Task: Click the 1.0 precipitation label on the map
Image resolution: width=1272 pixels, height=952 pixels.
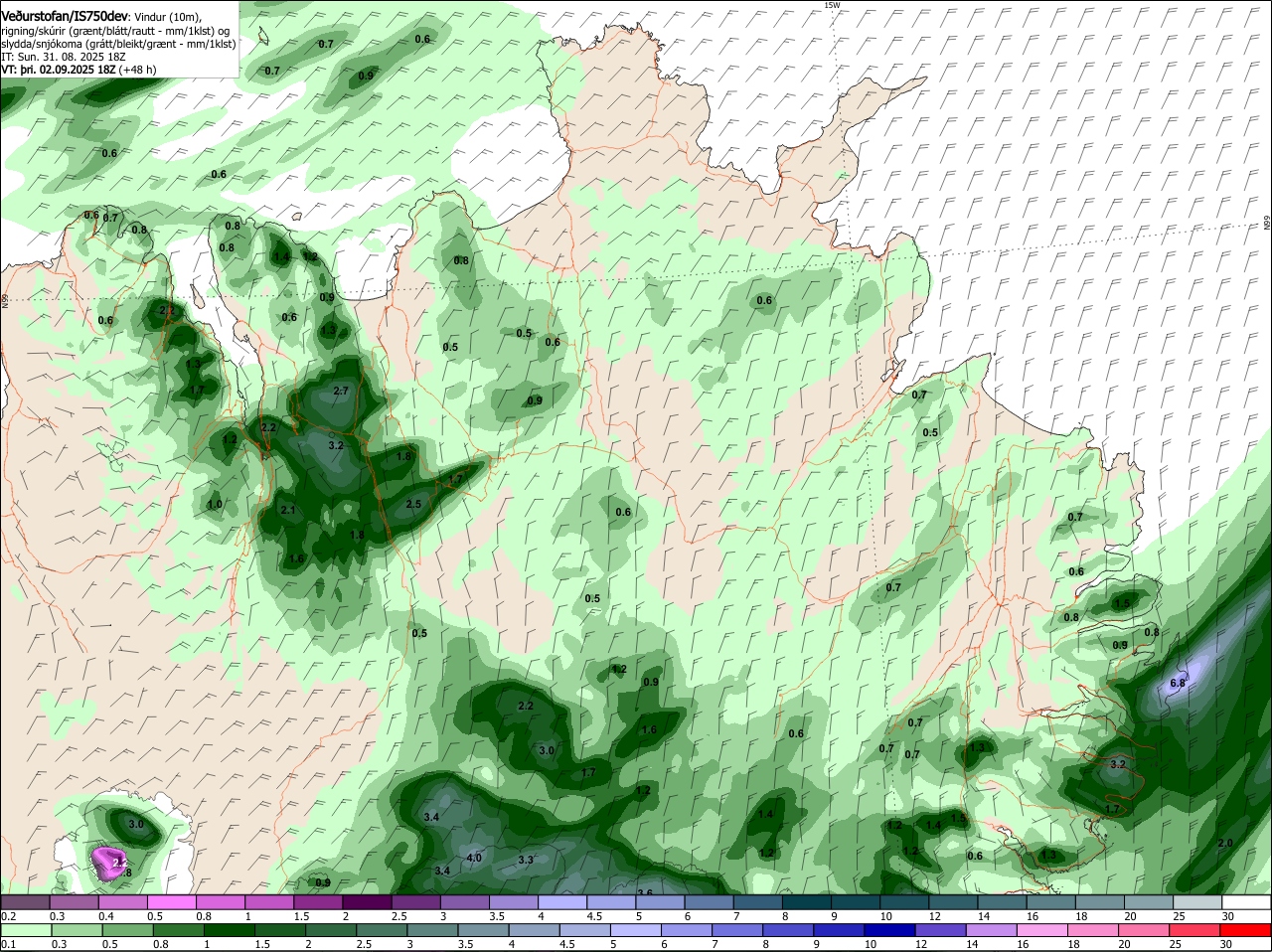Action: tap(215, 504)
